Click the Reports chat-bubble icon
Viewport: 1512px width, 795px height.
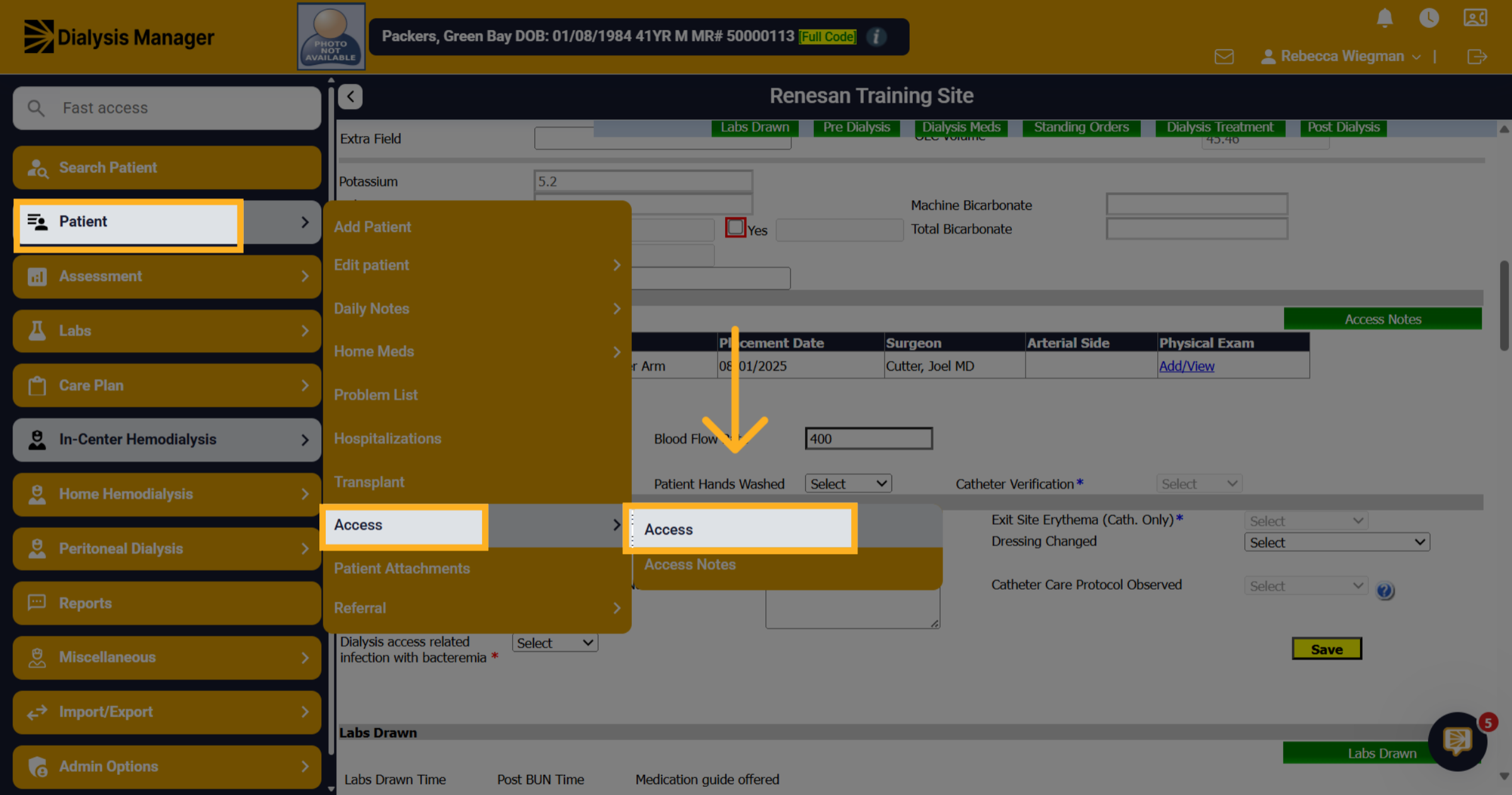37,603
